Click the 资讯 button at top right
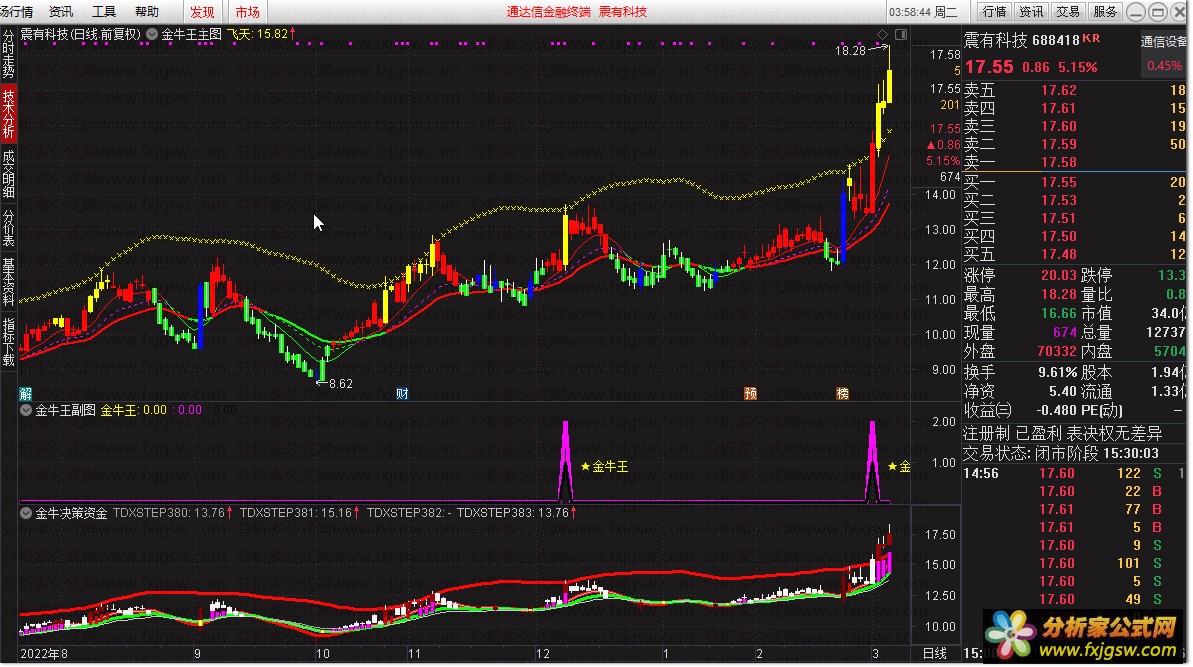Screen dimensions: 1193x667 [x=1031, y=11]
